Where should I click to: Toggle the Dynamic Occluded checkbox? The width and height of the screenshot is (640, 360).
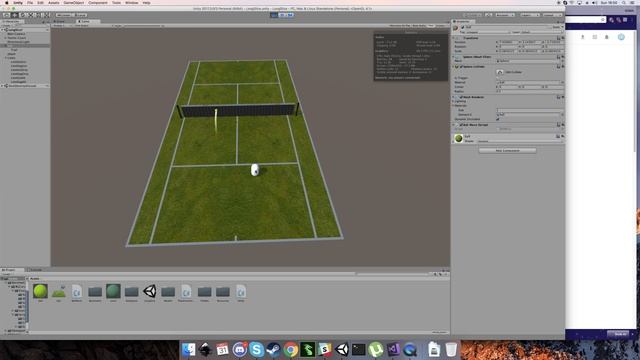pyautogui.click(x=498, y=119)
